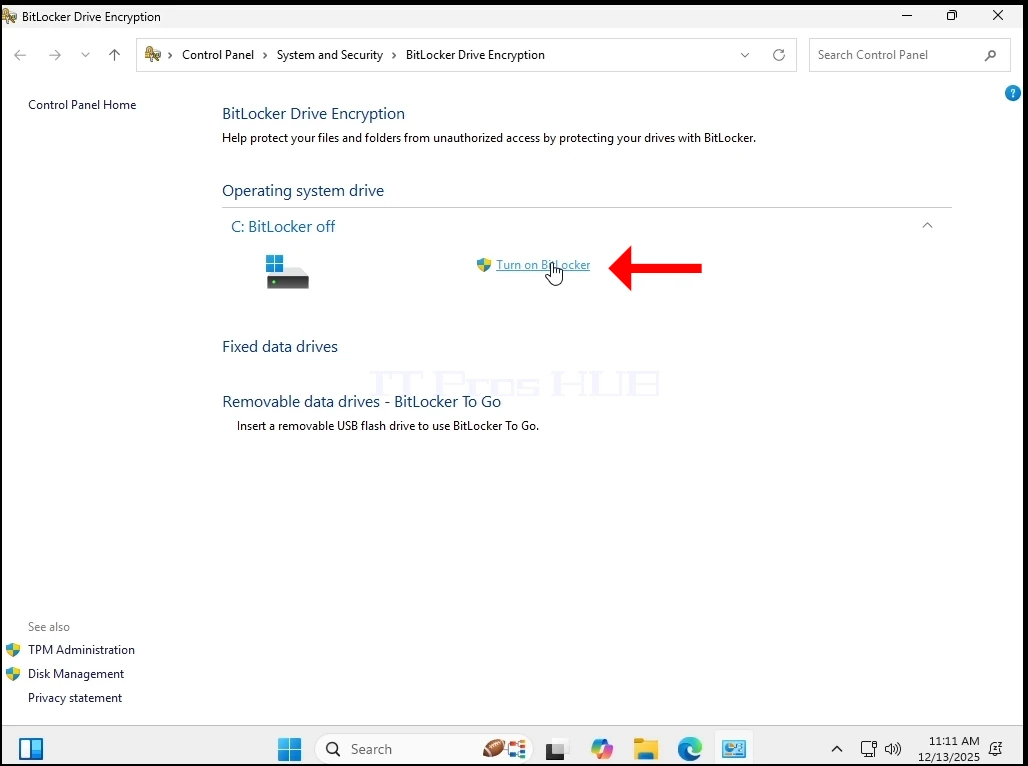Launch Copilot from the taskbar
This screenshot has width=1028, height=766.
pos(601,749)
